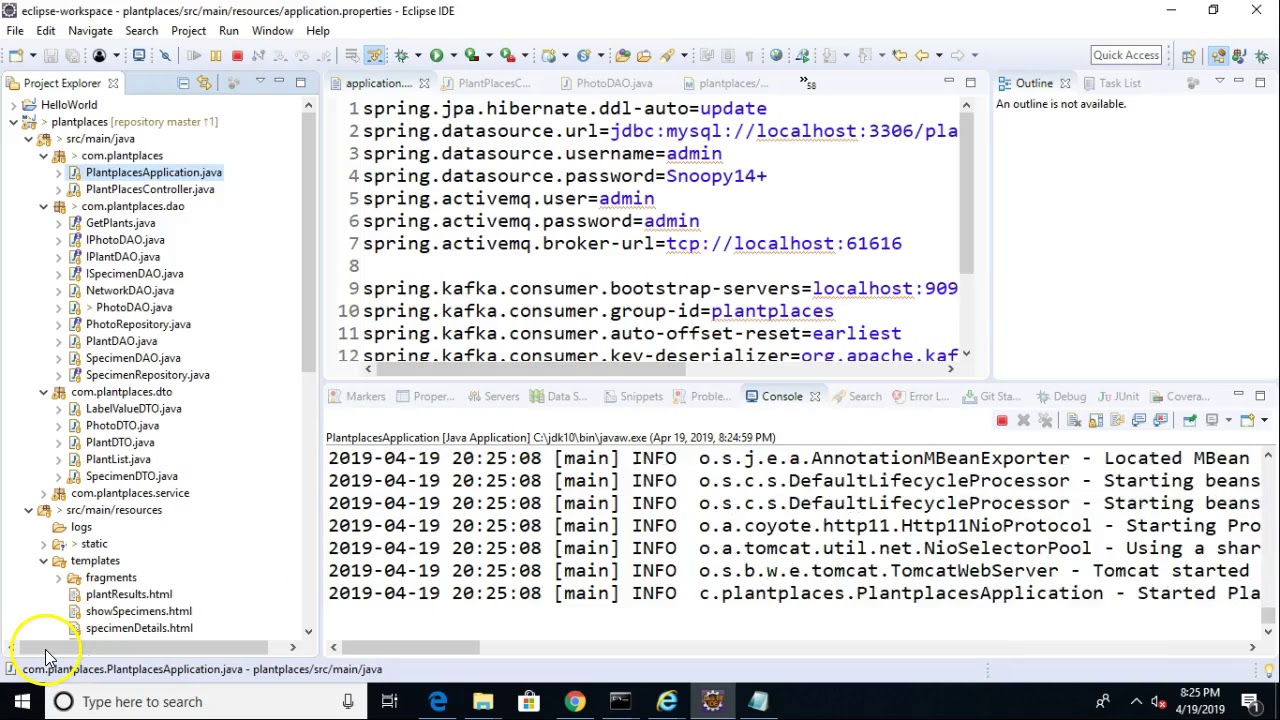Click the Suspend pause icon

215,55
